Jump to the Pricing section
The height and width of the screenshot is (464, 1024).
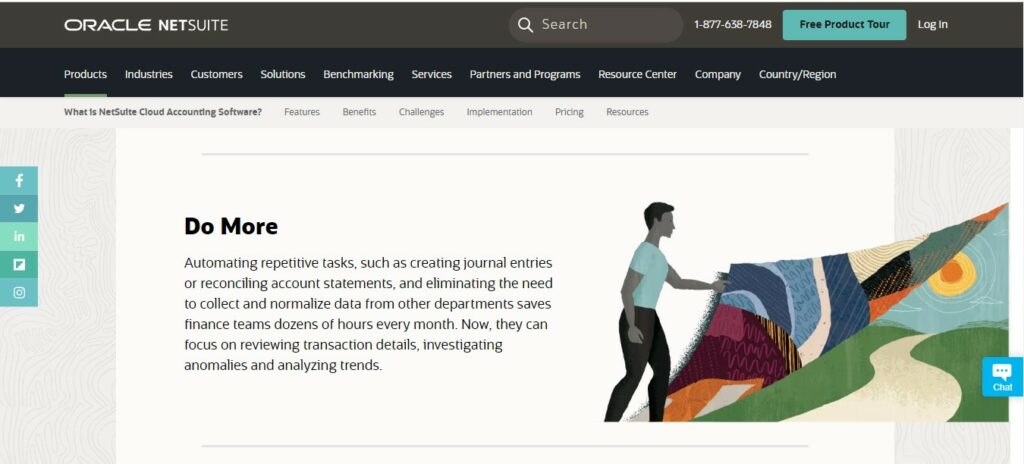coord(569,112)
